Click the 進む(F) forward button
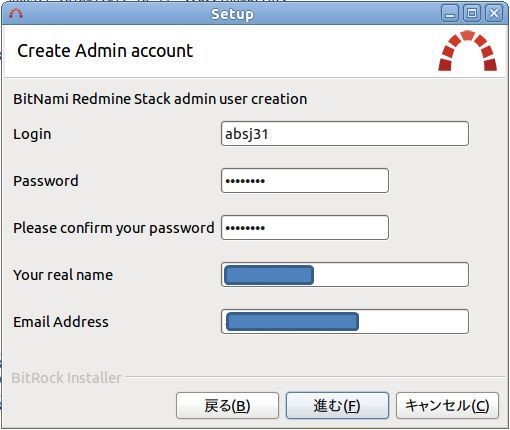Viewport: 510px width, 430px height. [x=337, y=406]
